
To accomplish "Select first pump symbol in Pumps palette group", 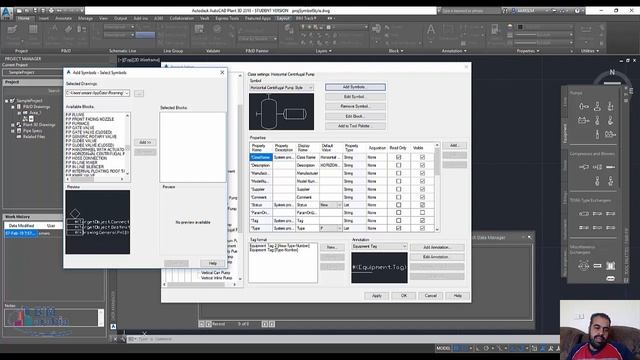I will [x=584, y=107].
